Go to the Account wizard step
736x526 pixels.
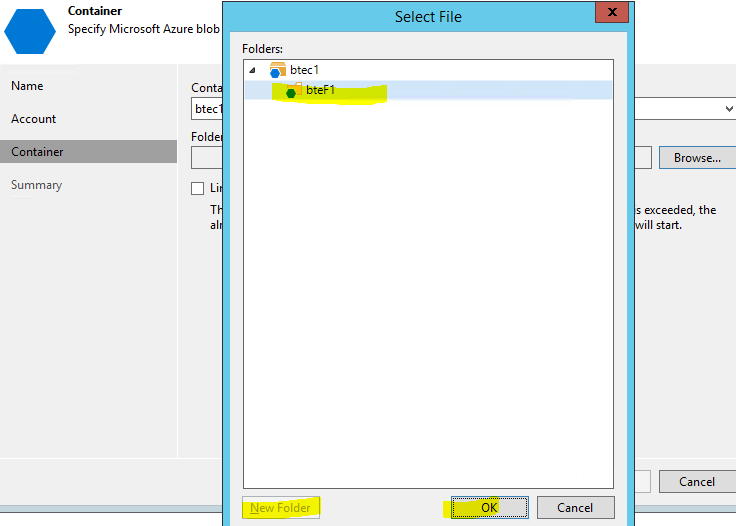click(33, 119)
